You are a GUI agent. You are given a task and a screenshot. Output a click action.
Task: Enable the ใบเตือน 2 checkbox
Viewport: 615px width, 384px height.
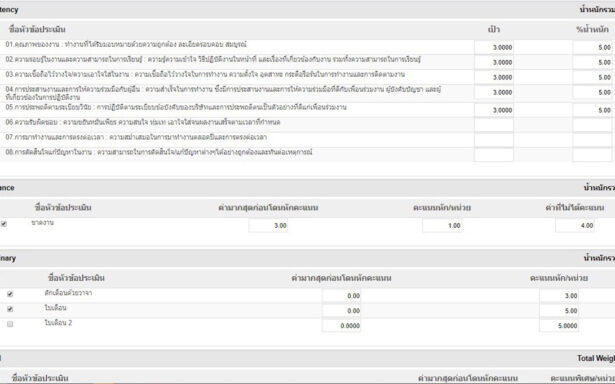10,324
